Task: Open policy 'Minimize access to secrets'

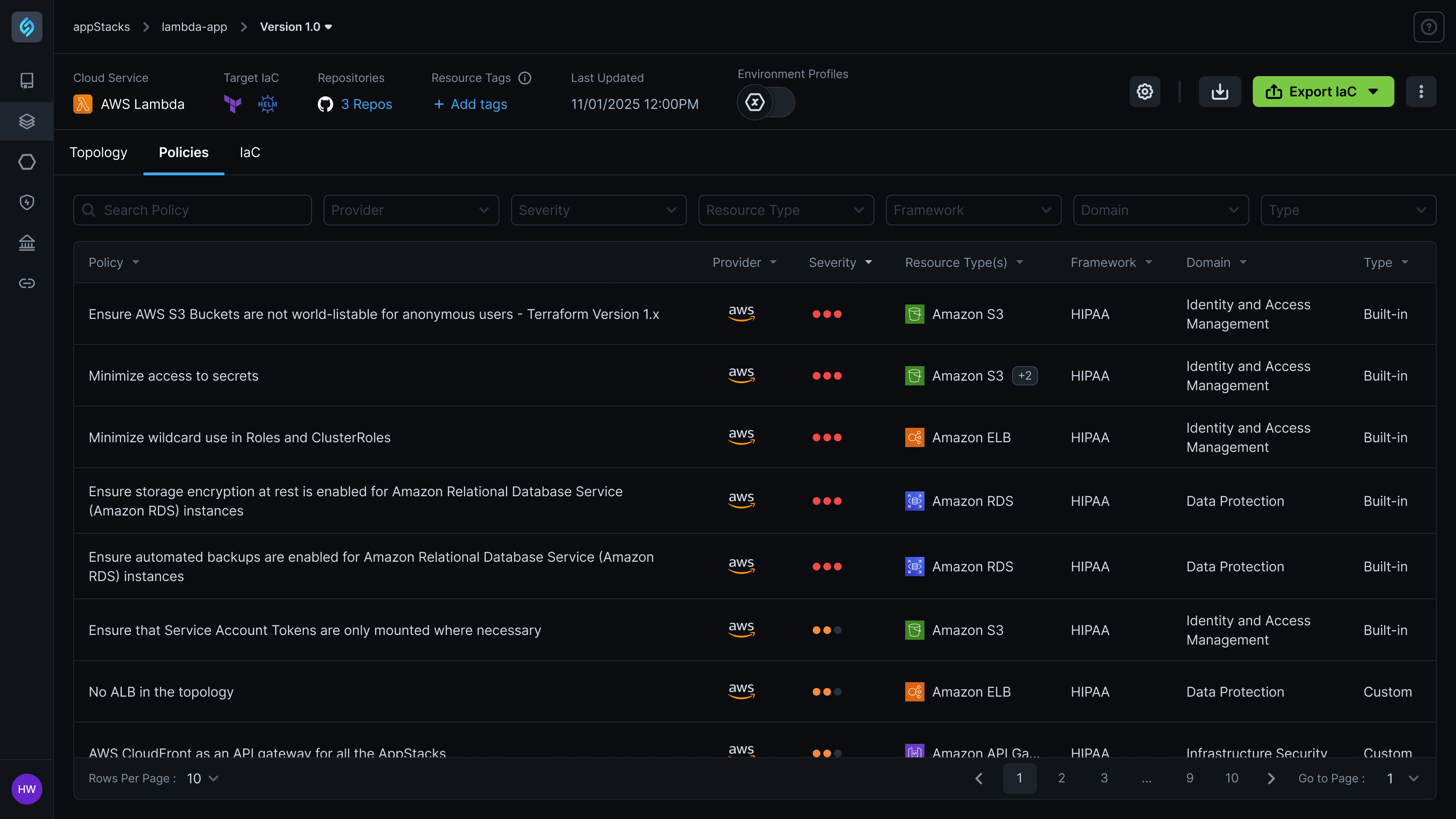Action: [x=173, y=376]
